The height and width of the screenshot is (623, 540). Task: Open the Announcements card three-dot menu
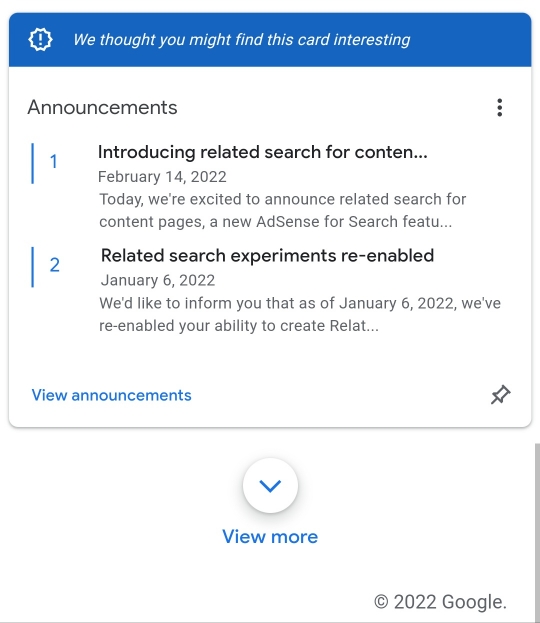[x=499, y=108]
